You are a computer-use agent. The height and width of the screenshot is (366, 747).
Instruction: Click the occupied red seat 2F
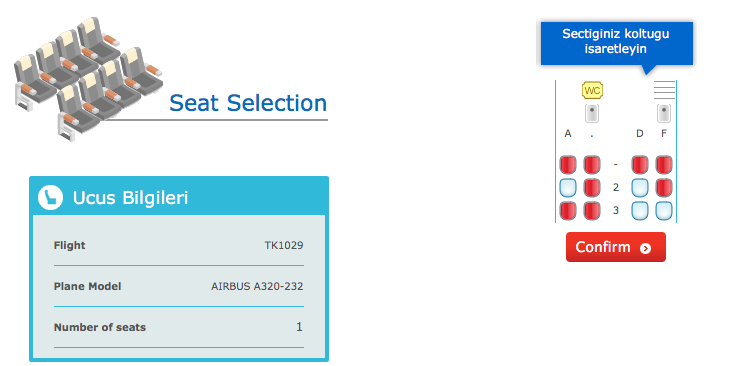click(664, 188)
